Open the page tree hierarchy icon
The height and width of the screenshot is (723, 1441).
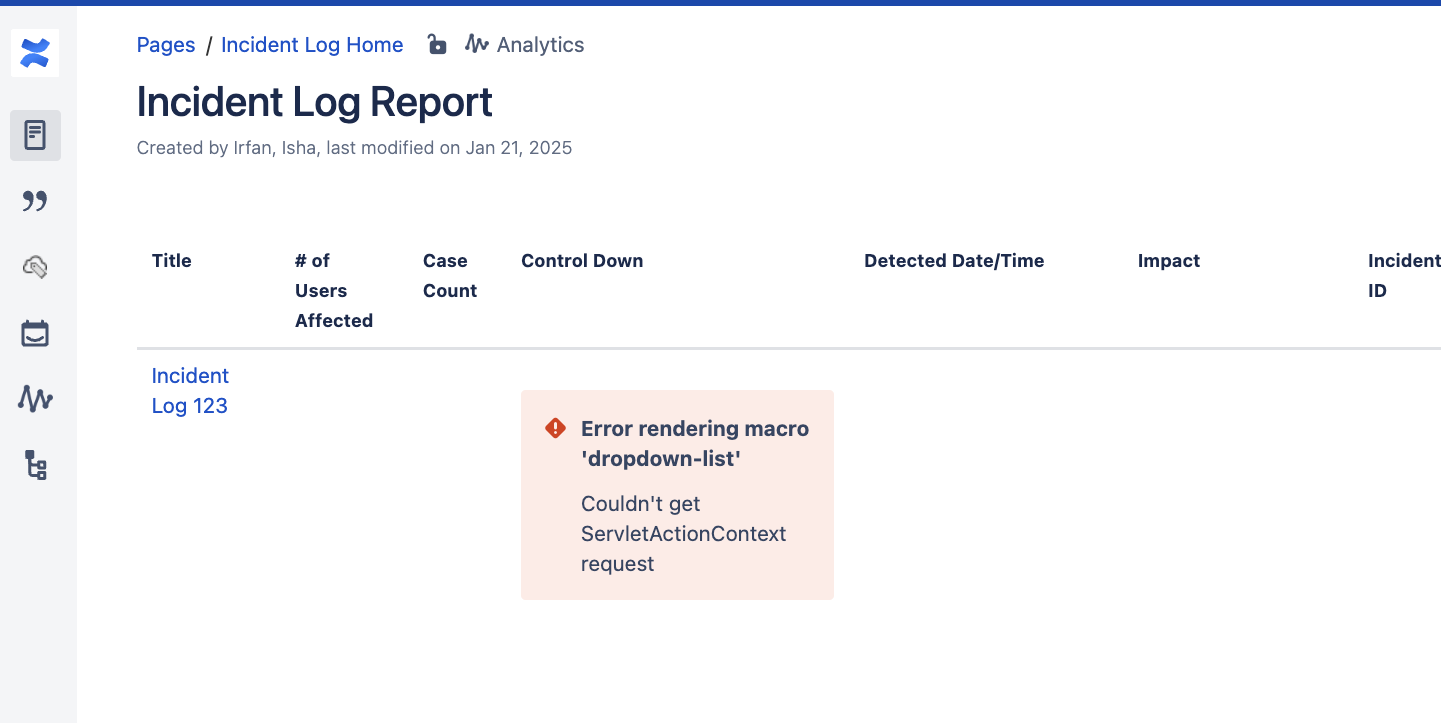pos(35,465)
